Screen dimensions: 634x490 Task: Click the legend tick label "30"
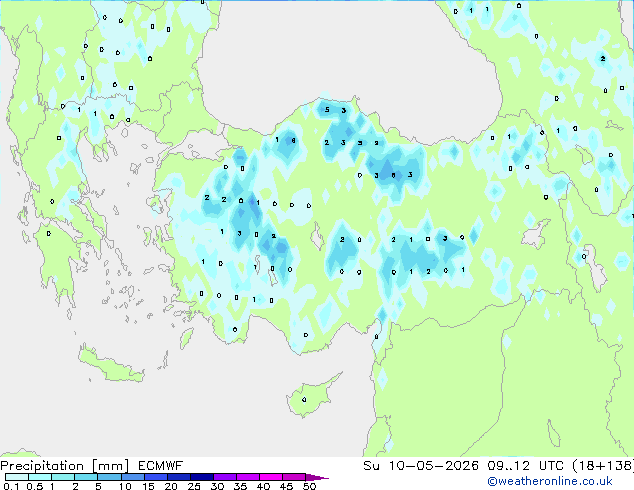(217, 486)
